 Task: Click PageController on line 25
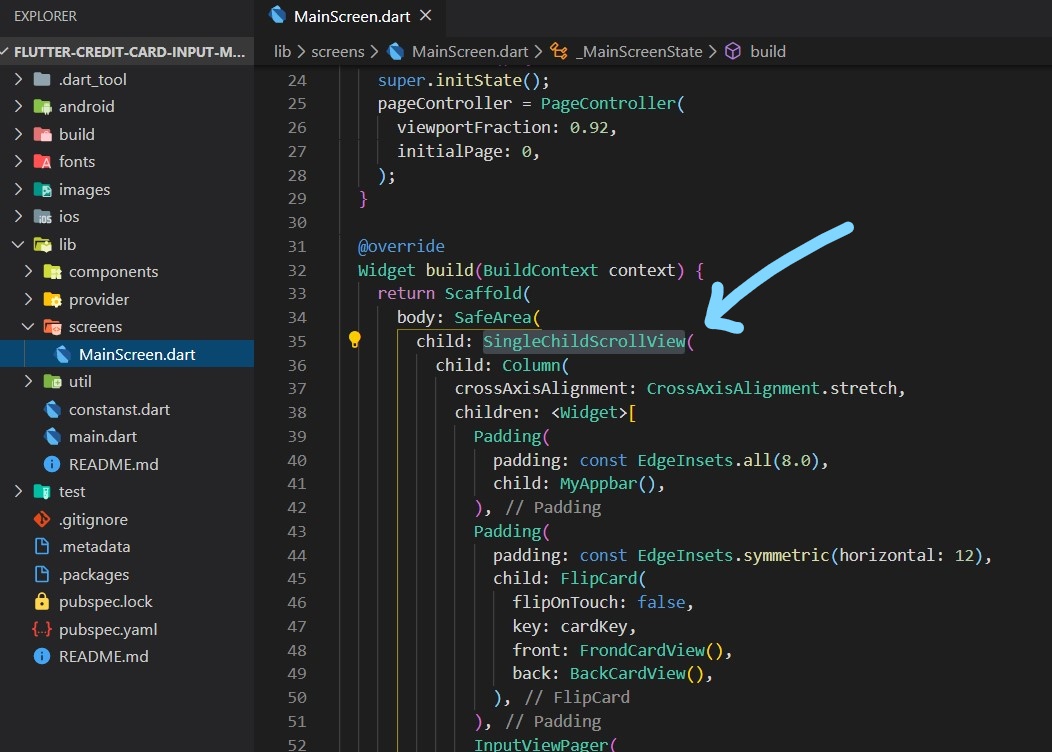[x=608, y=103]
